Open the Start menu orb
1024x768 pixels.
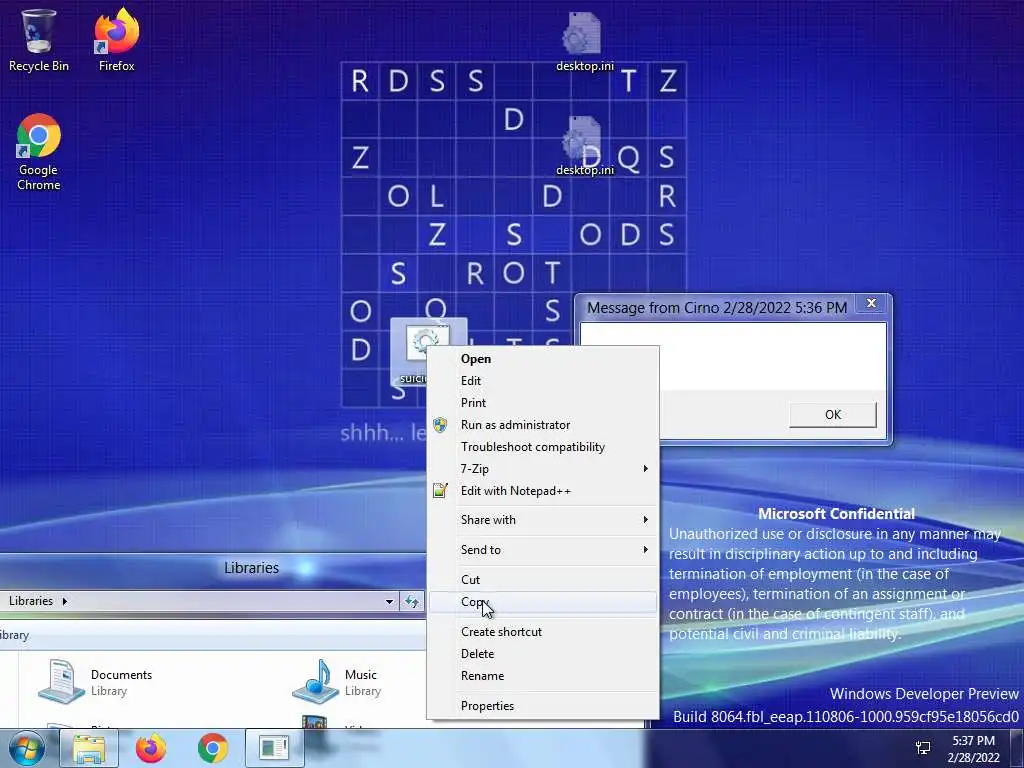pyautogui.click(x=26, y=748)
